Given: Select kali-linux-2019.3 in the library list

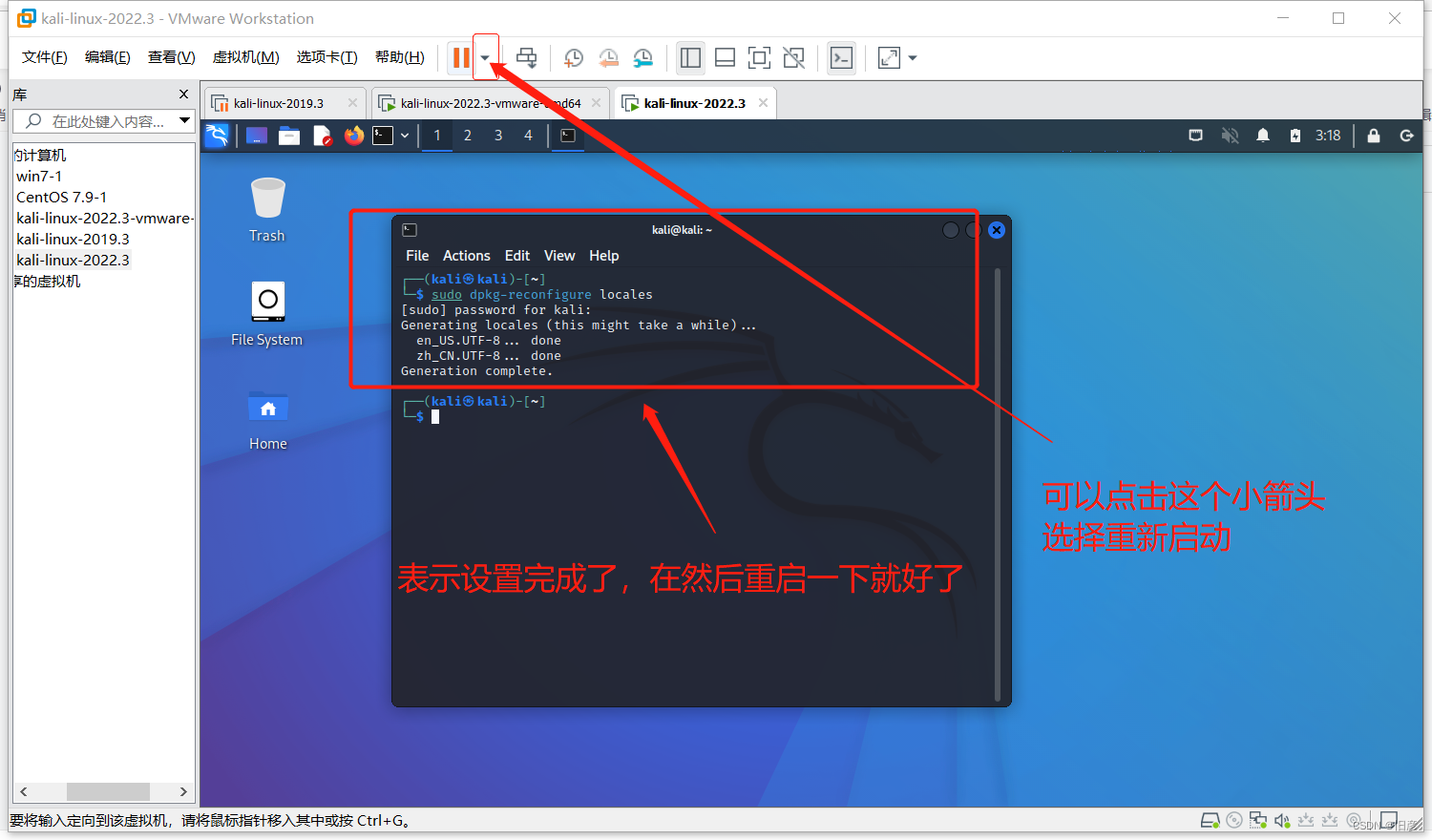Looking at the screenshot, I should tap(73, 240).
